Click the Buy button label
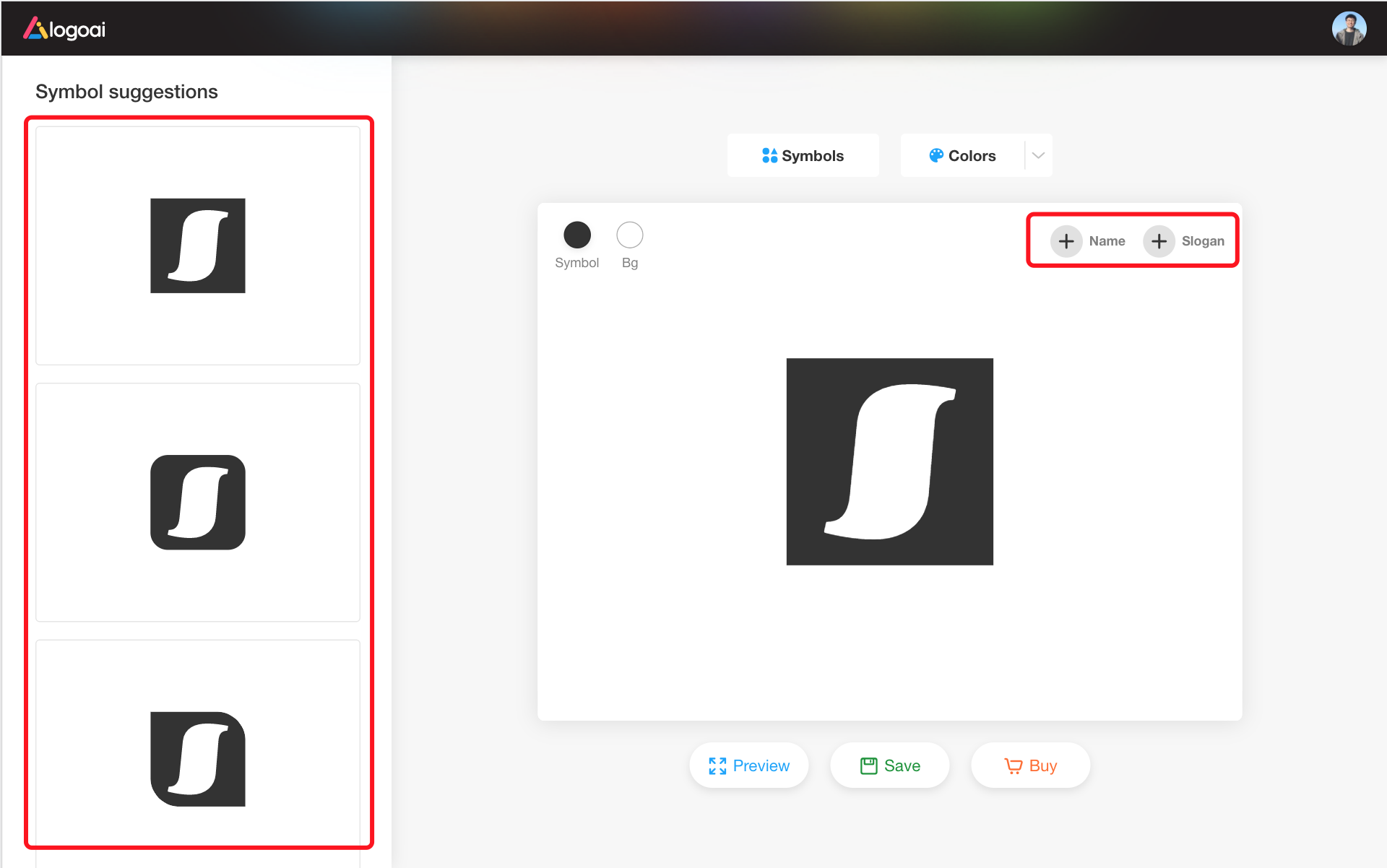Screen dimensions: 1387x868 coord(1042,765)
